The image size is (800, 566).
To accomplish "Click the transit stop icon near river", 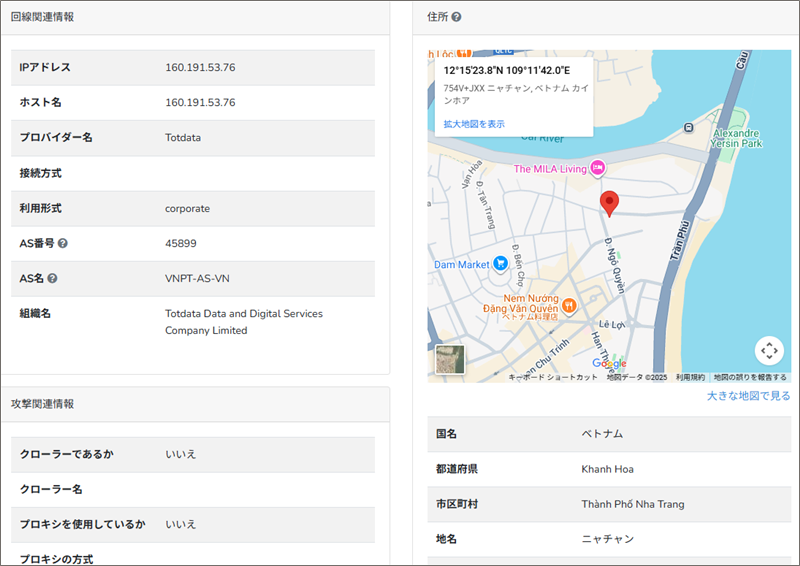I will point(689,127).
